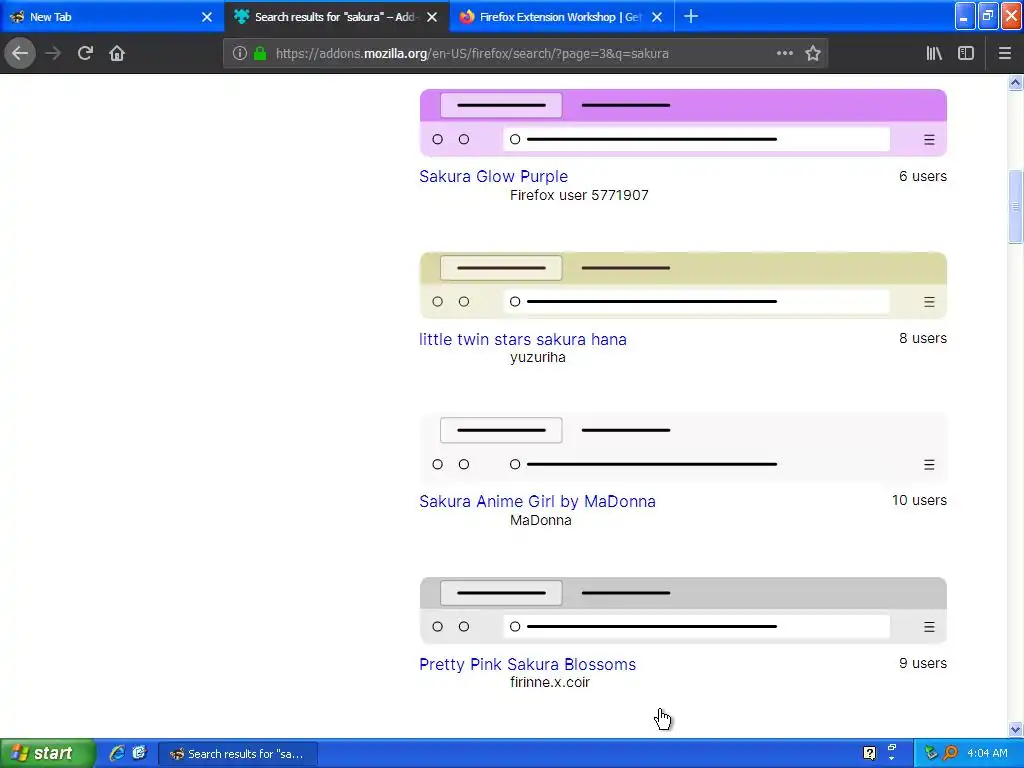Launch Internet Explorer from quick launch
Viewport: 1024px width, 768px height.
click(x=117, y=753)
